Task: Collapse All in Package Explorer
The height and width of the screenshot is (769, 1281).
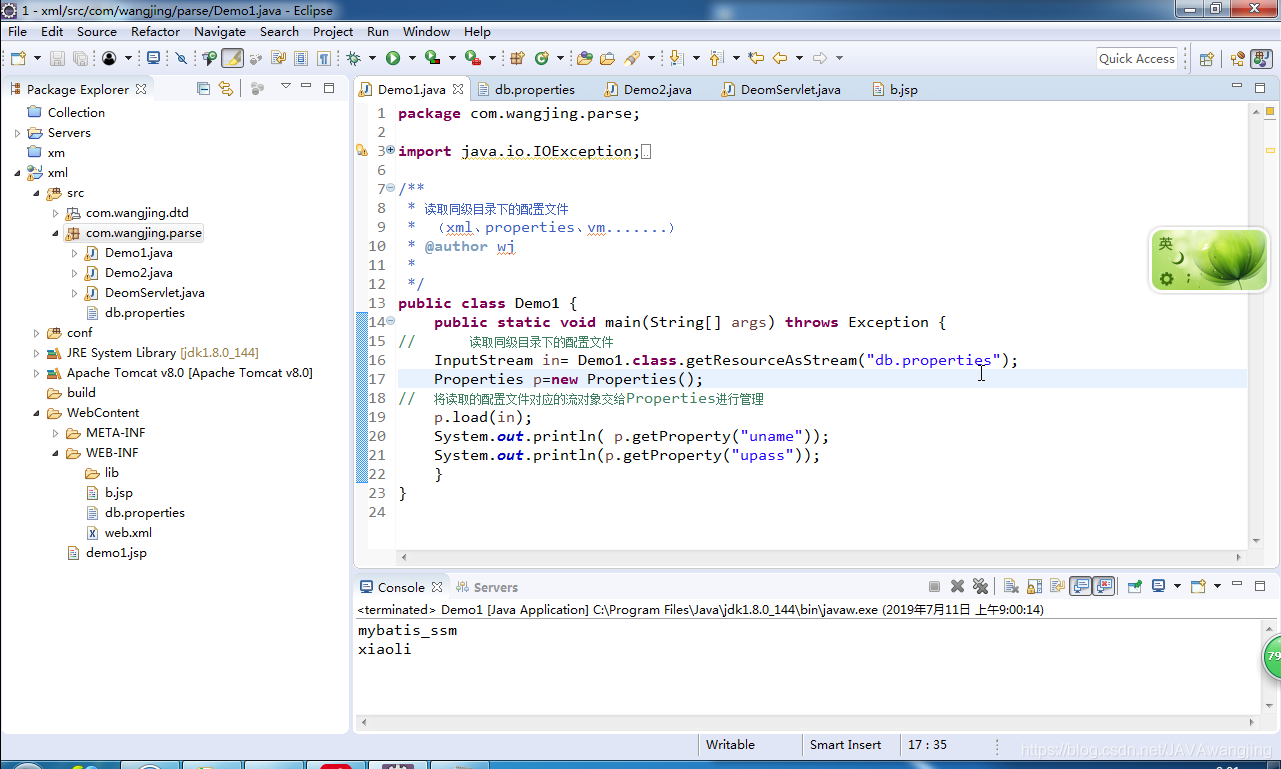Action: [x=204, y=88]
